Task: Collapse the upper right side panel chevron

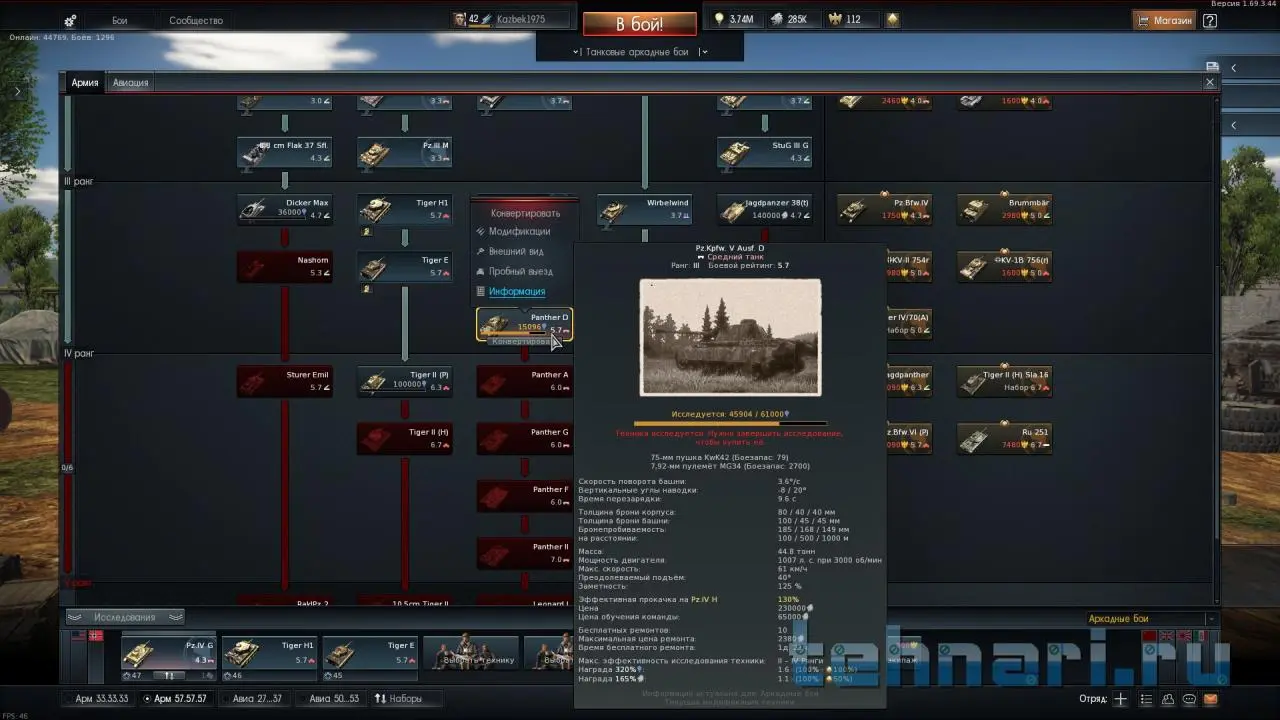Action: point(1233,68)
